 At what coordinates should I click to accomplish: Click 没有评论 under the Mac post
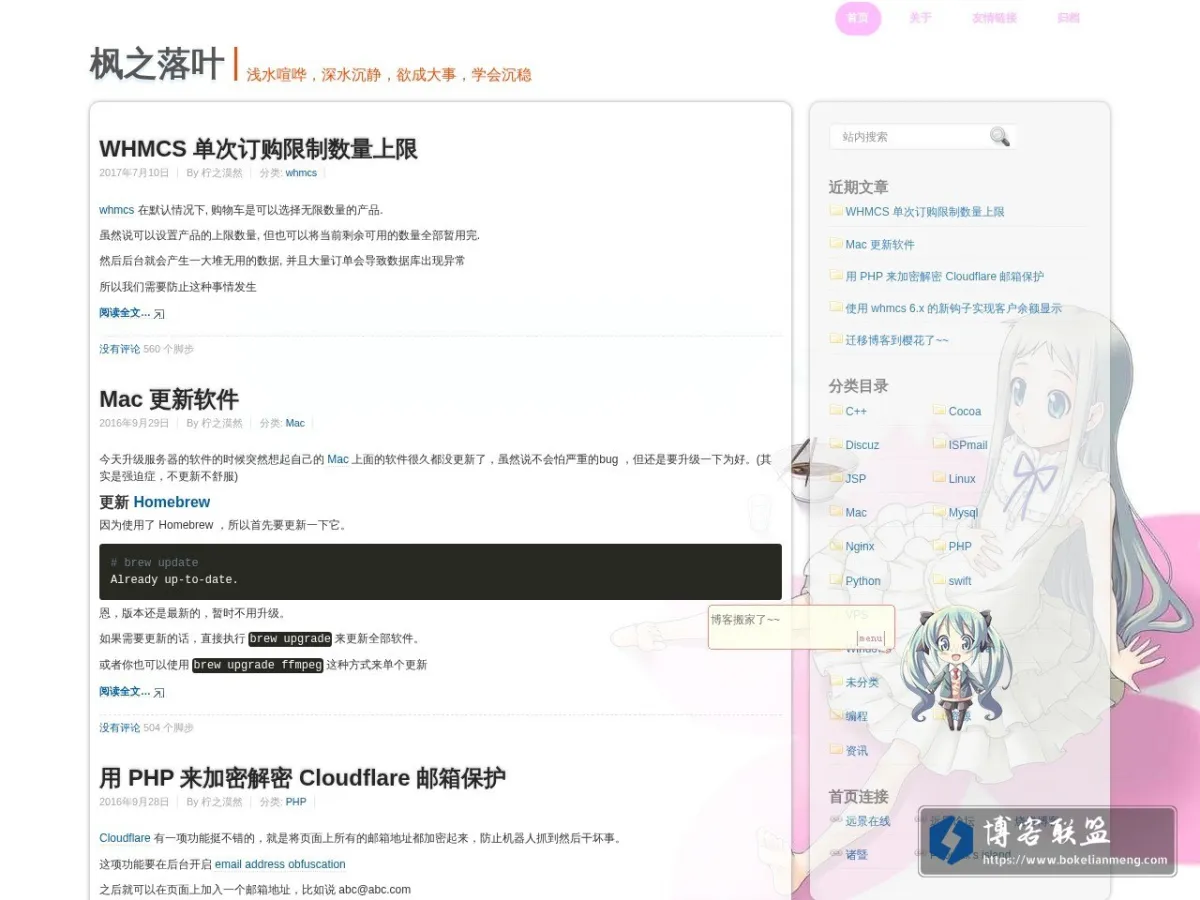pos(119,727)
